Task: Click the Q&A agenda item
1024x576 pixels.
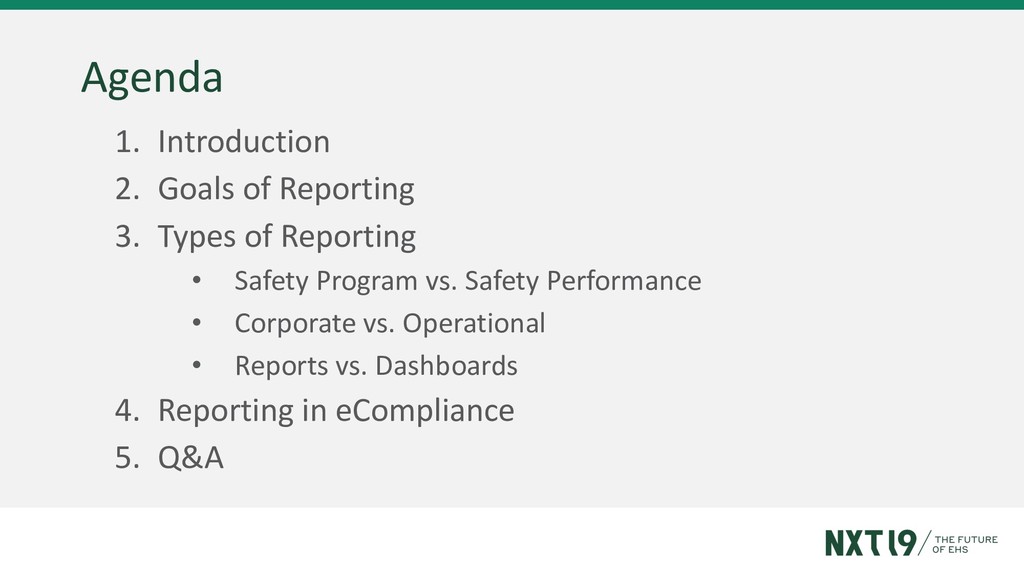Action: pyautogui.click(x=191, y=457)
